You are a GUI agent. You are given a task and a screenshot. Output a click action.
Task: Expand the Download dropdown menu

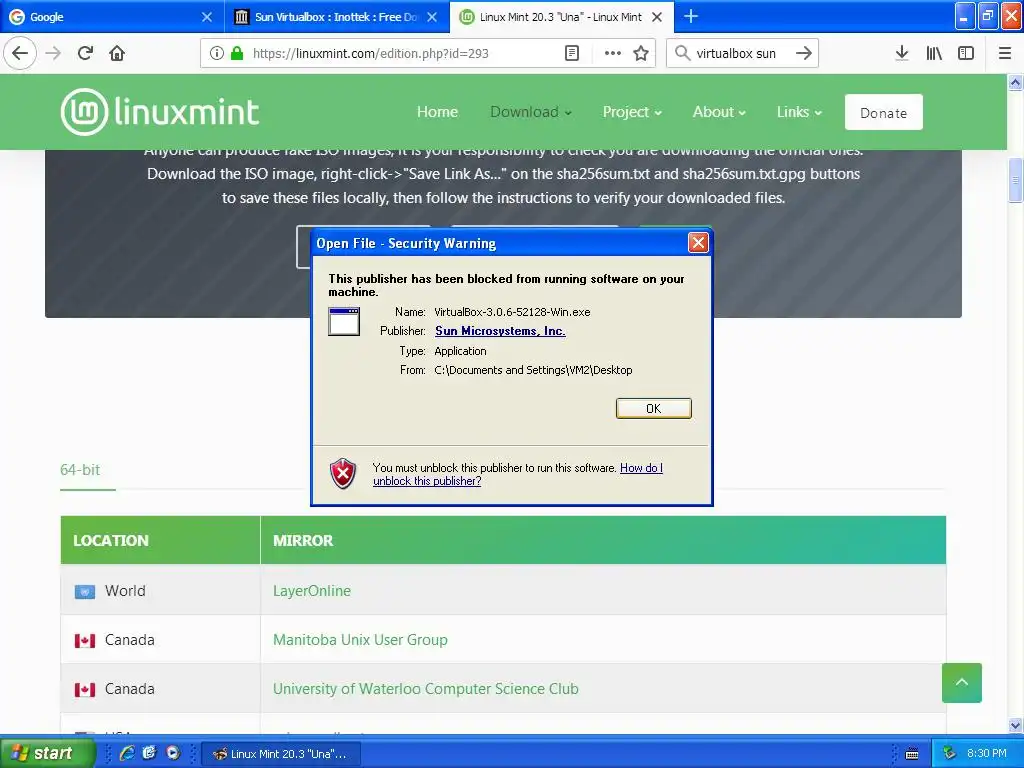(x=531, y=112)
